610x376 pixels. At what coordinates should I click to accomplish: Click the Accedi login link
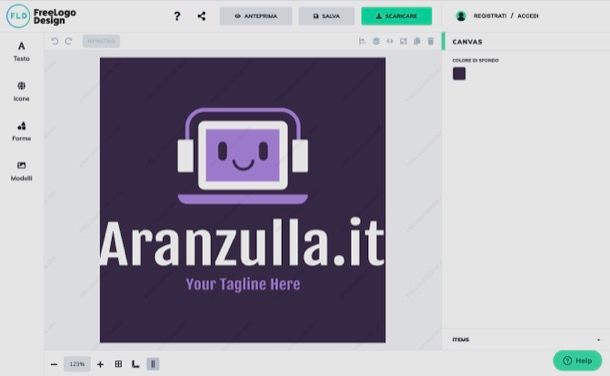(528, 16)
